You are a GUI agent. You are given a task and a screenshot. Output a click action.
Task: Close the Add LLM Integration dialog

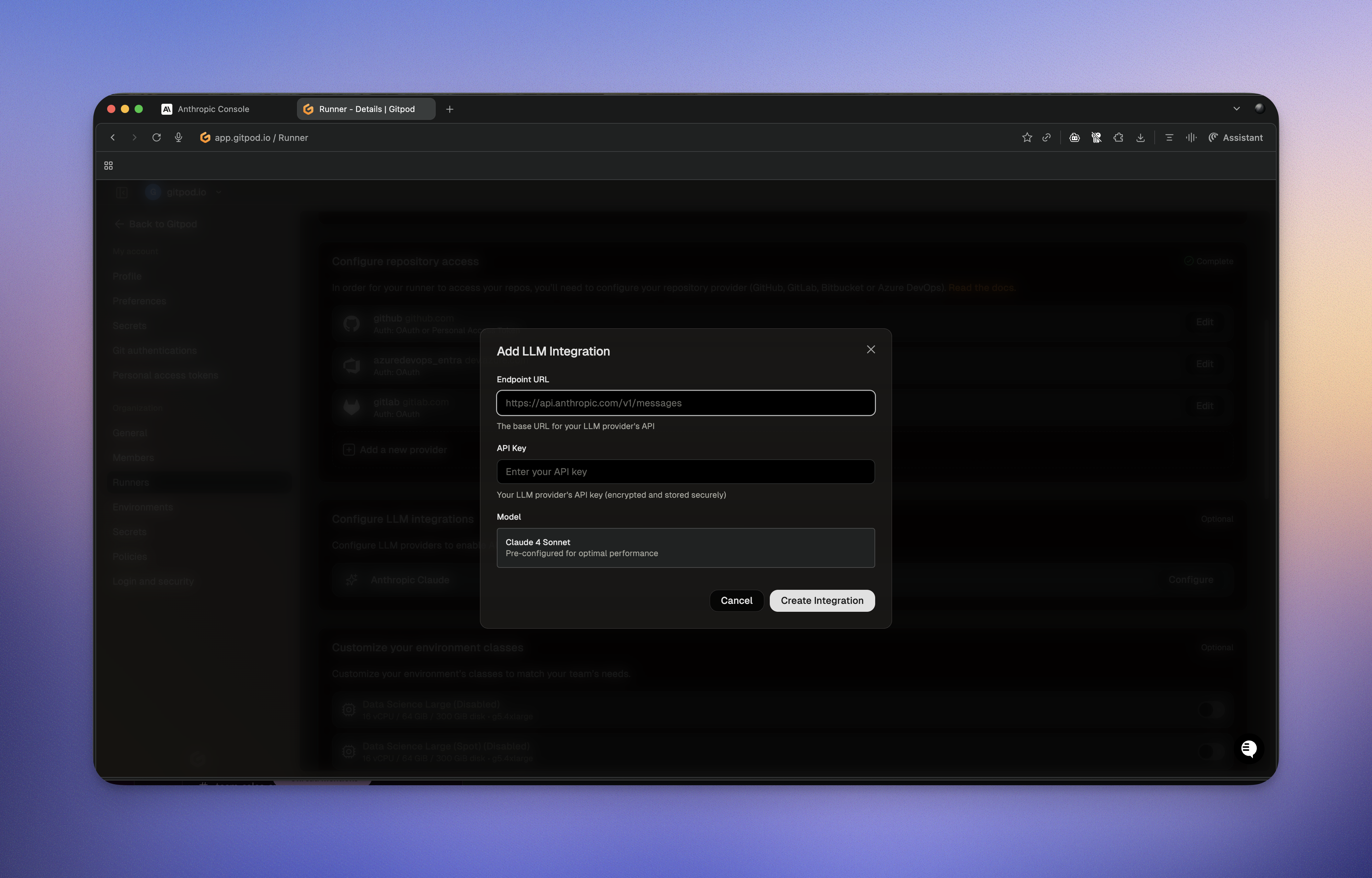(871, 349)
